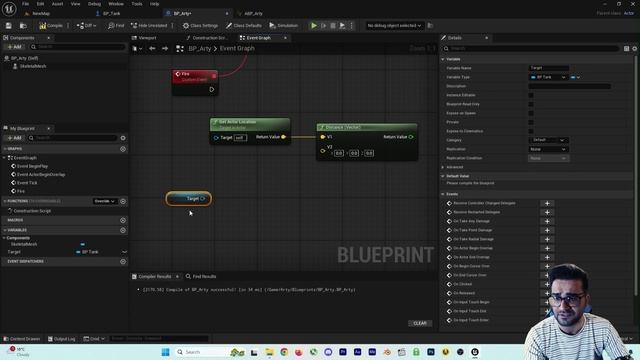Image resolution: width=640 pixels, height=360 pixels.
Task: Click the Fire custom event node
Action: coord(195,82)
